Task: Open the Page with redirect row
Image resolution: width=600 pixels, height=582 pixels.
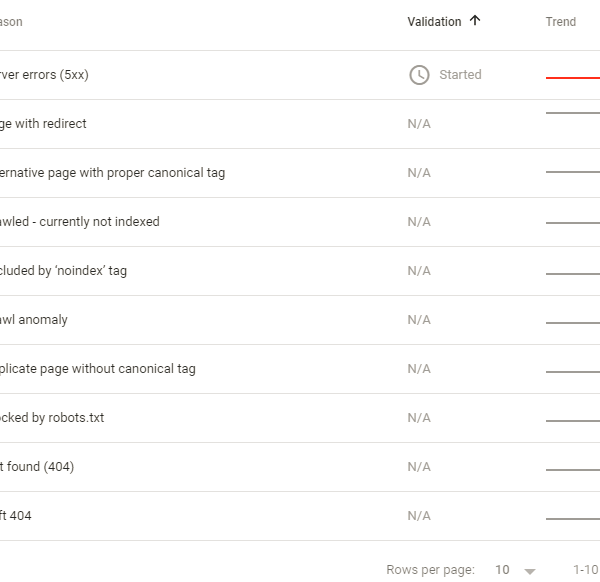Action: point(300,124)
